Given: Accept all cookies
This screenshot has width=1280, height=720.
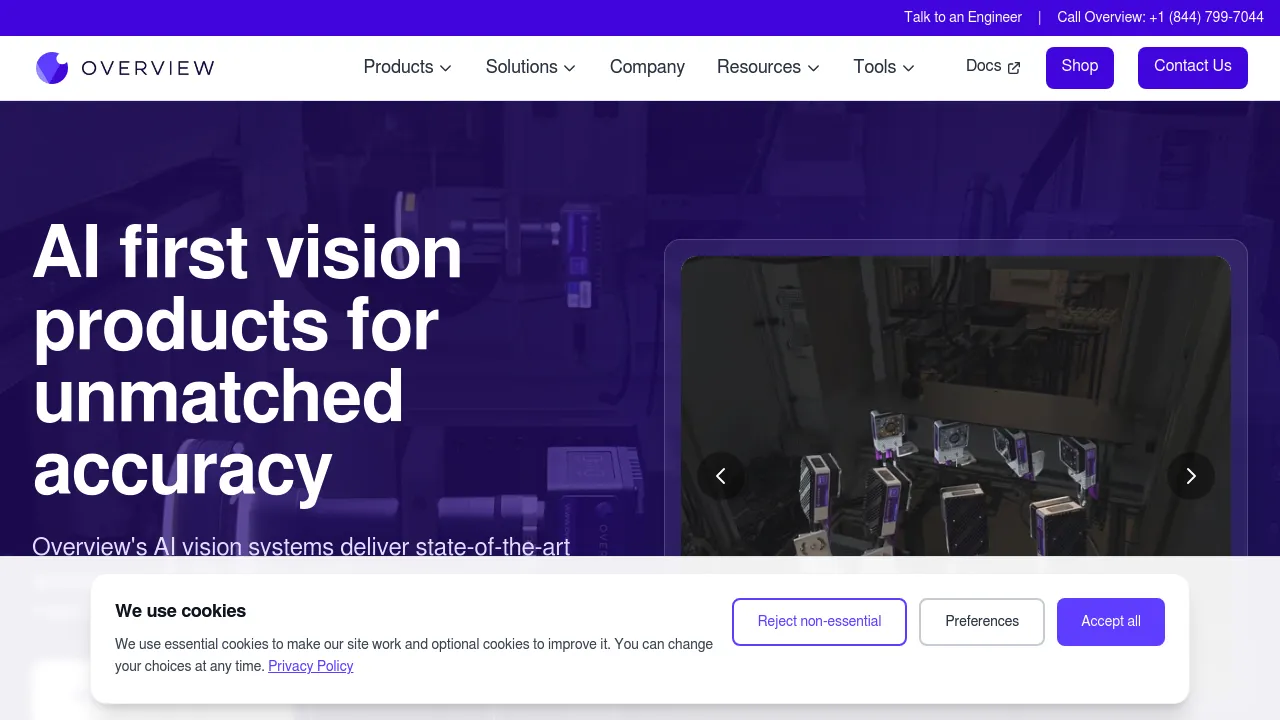Looking at the screenshot, I should coord(1111,622).
